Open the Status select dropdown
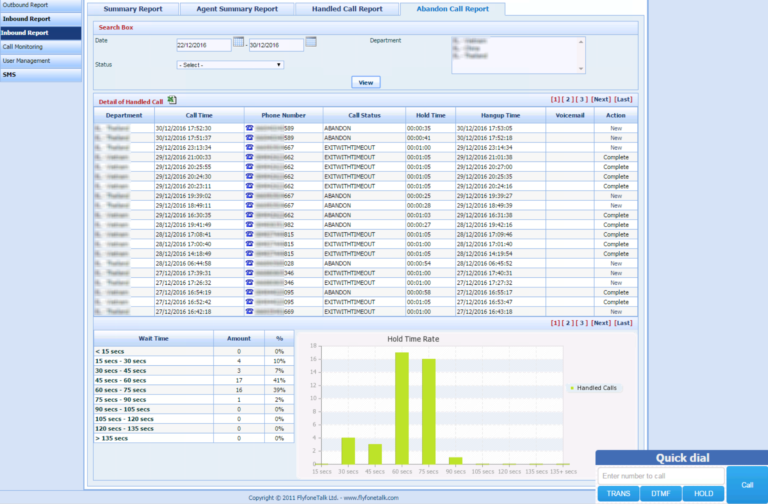Image resolution: width=768 pixels, height=504 pixels. (230, 65)
